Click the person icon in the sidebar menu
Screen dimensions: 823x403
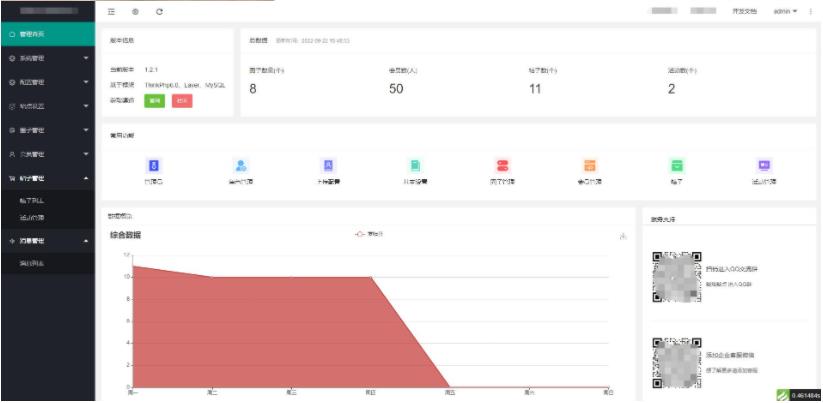tap(12, 155)
